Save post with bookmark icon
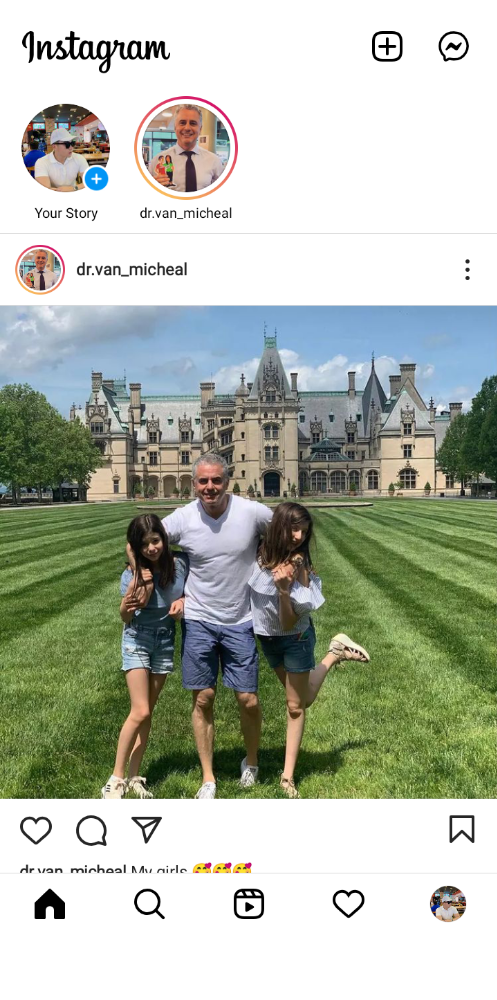Image resolution: width=497 pixels, height=1000 pixels. click(462, 829)
